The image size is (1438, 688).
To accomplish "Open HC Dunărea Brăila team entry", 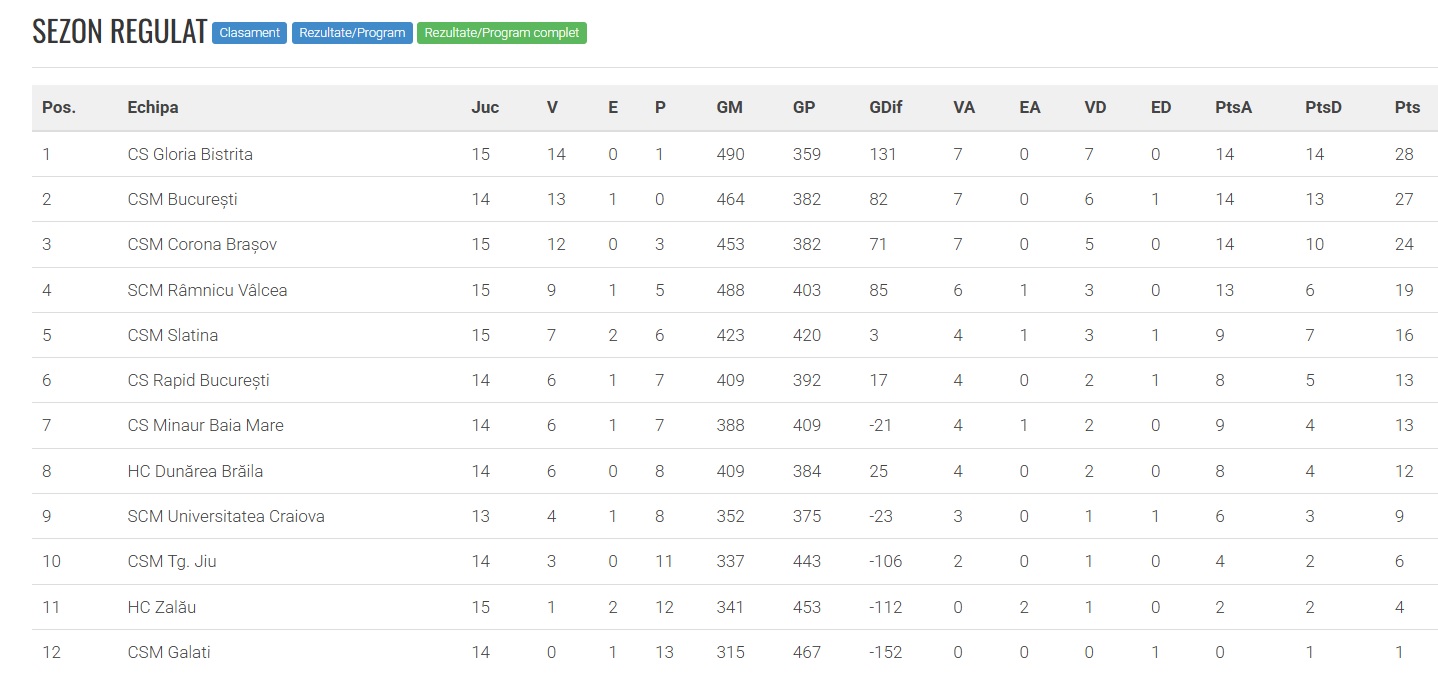I will [195, 471].
